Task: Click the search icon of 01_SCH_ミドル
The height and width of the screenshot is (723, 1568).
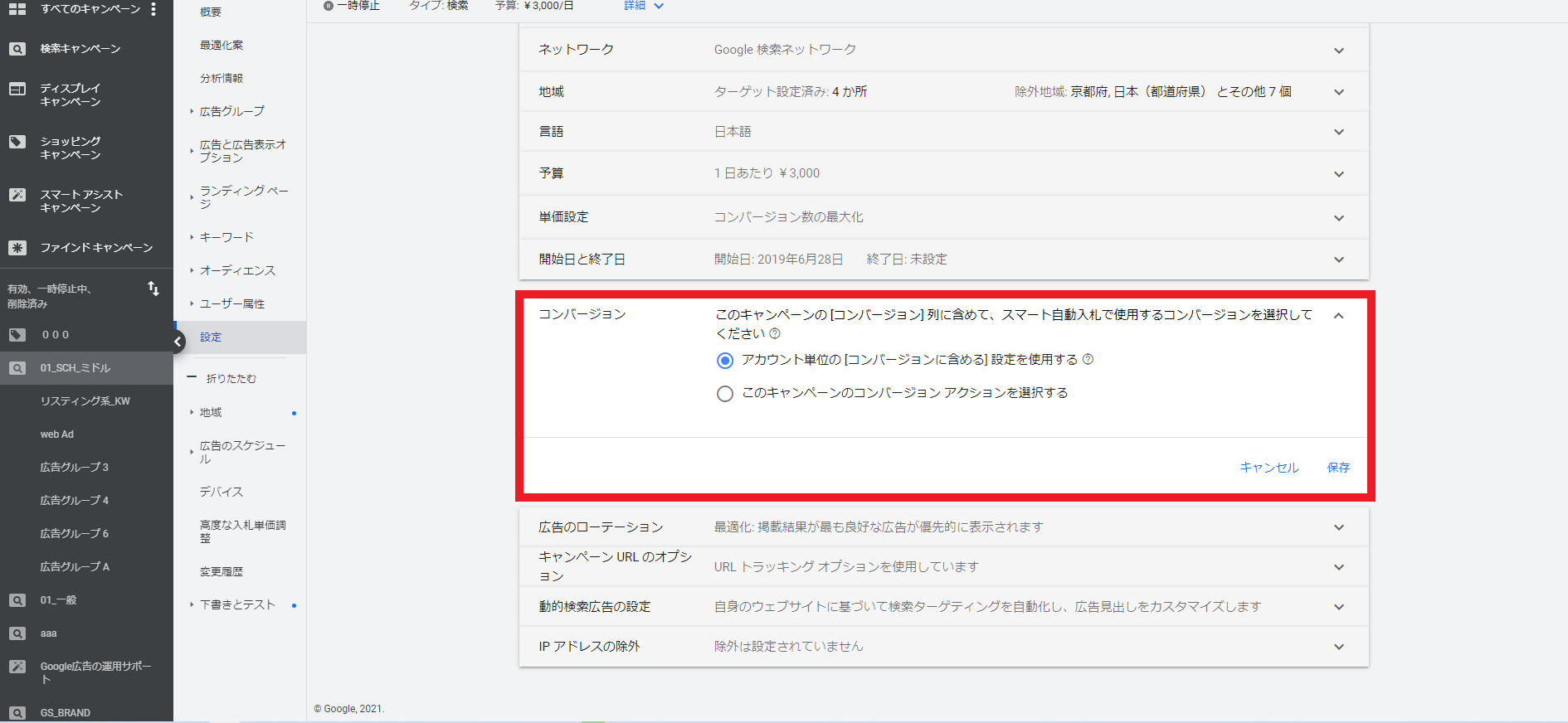Action: (17, 368)
